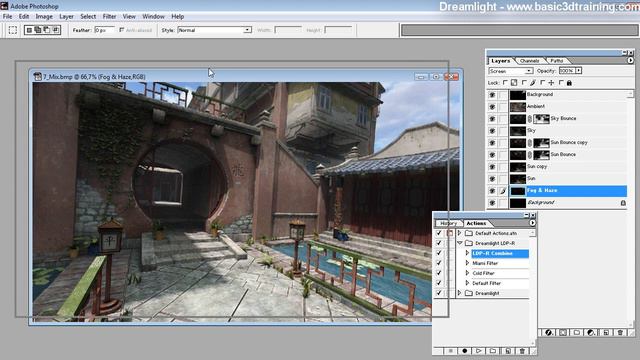This screenshot has width=640, height=360.
Task: Click the lock icon on italic Background layer
Action: [x=623, y=202]
